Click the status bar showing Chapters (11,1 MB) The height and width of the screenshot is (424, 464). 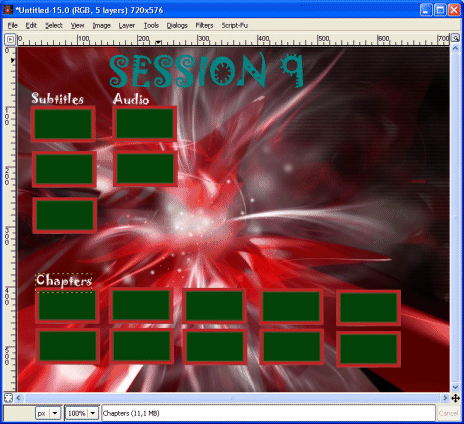(x=268, y=413)
